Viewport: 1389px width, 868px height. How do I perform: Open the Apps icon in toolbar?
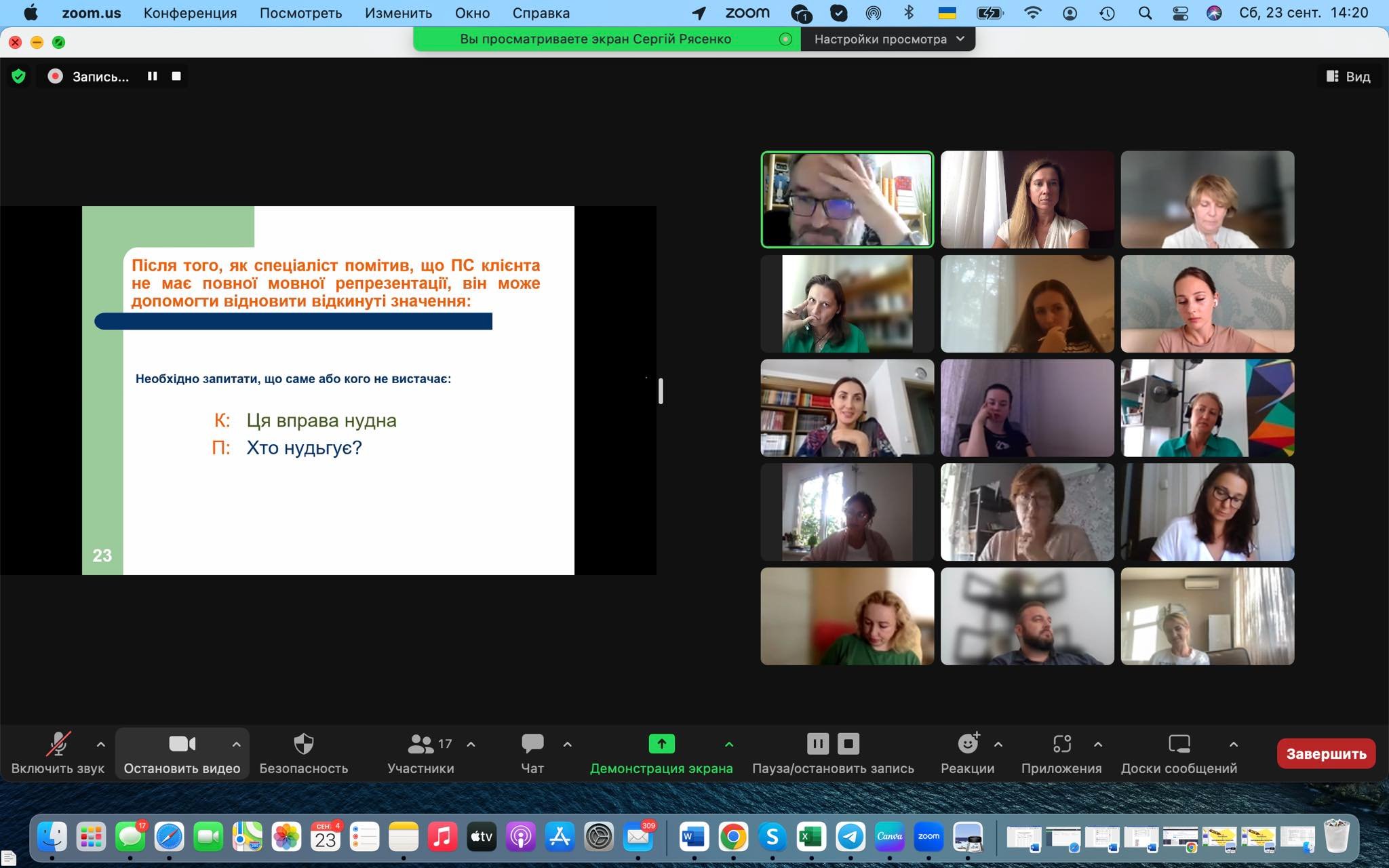tap(1061, 744)
